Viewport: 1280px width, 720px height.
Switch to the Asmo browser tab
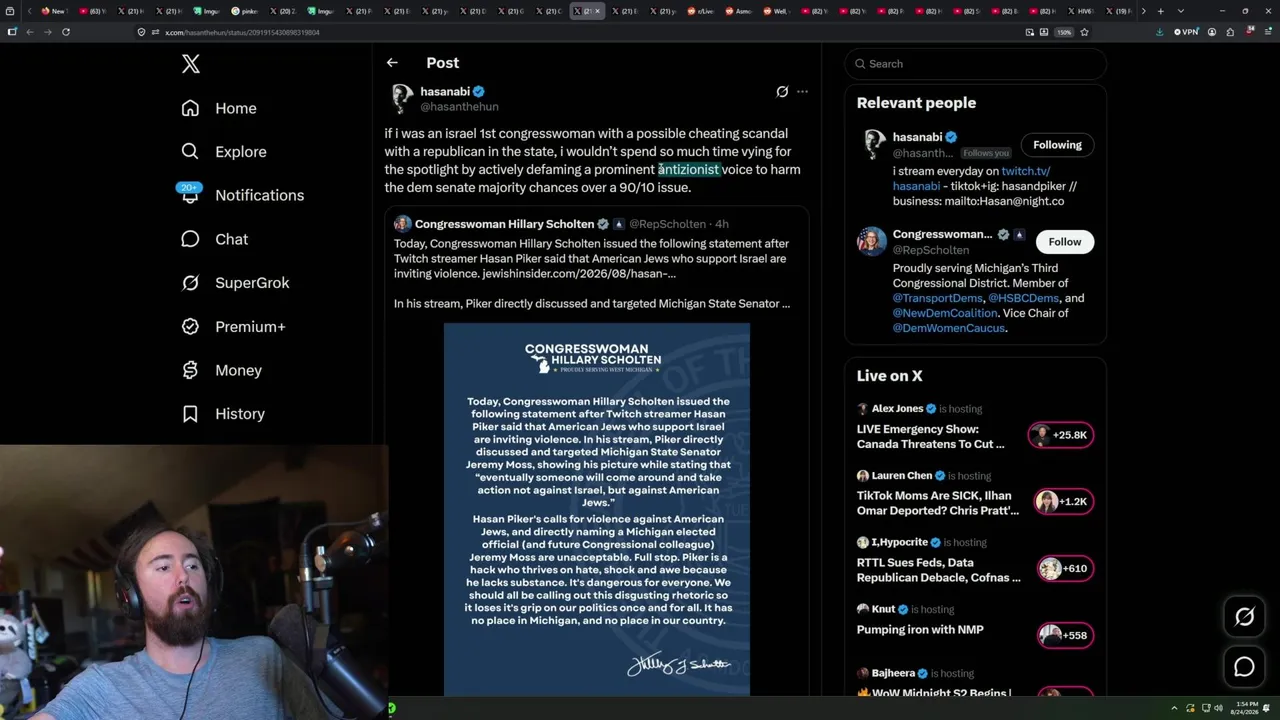(x=738, y=11)
